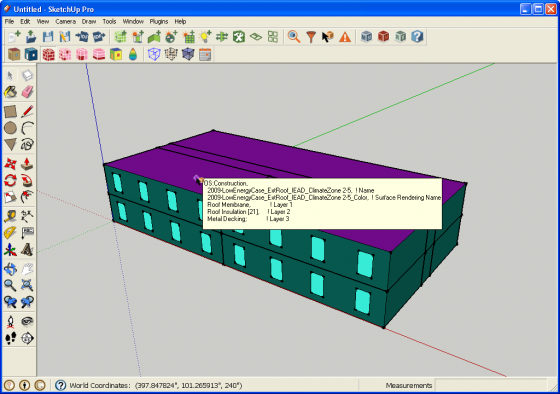Viewport: 560px width, 394px height.
Task: Click the Inspector magnifier icon
Action: coord(294,37)
